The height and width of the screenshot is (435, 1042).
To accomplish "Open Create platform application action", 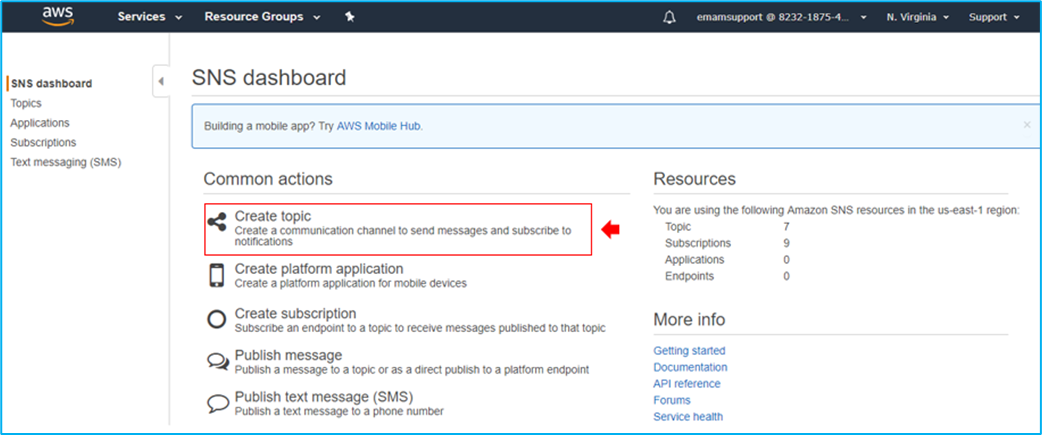I will (x=319, y=269).
